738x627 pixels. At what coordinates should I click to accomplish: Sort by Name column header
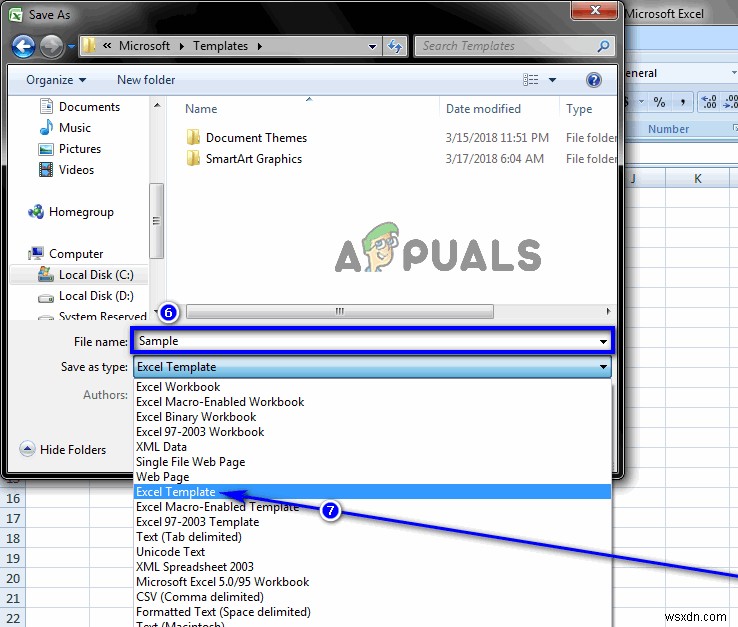pos(201,109)
